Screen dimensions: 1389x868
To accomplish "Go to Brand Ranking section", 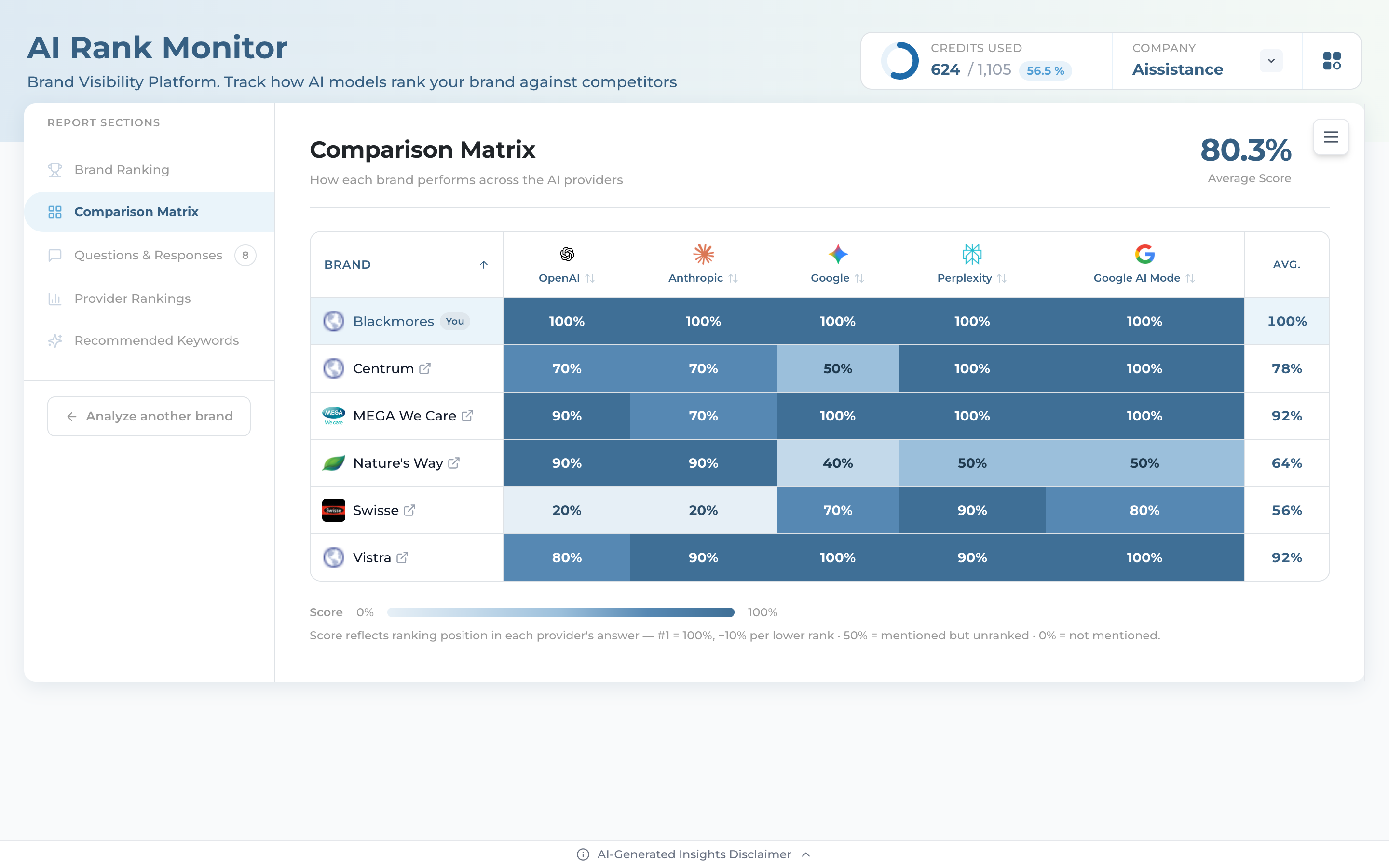I will pos(149,170).
